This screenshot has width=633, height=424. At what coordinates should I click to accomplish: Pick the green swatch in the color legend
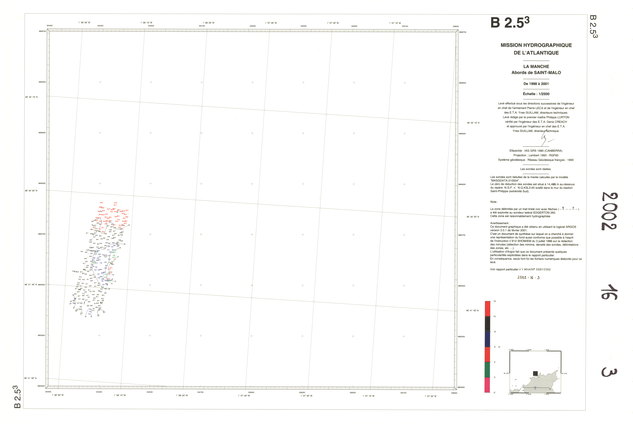click(487, 369)
